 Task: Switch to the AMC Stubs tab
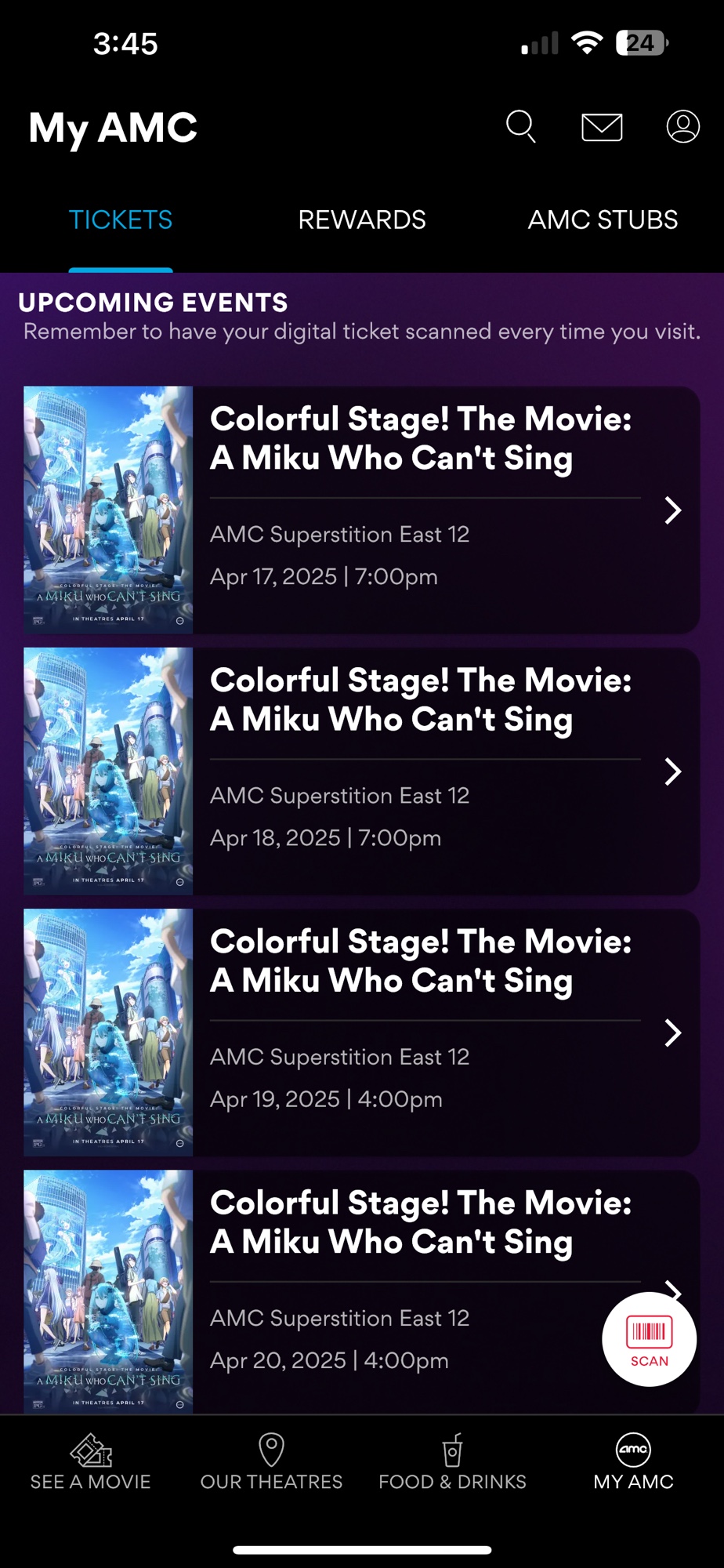pos(603,220)
